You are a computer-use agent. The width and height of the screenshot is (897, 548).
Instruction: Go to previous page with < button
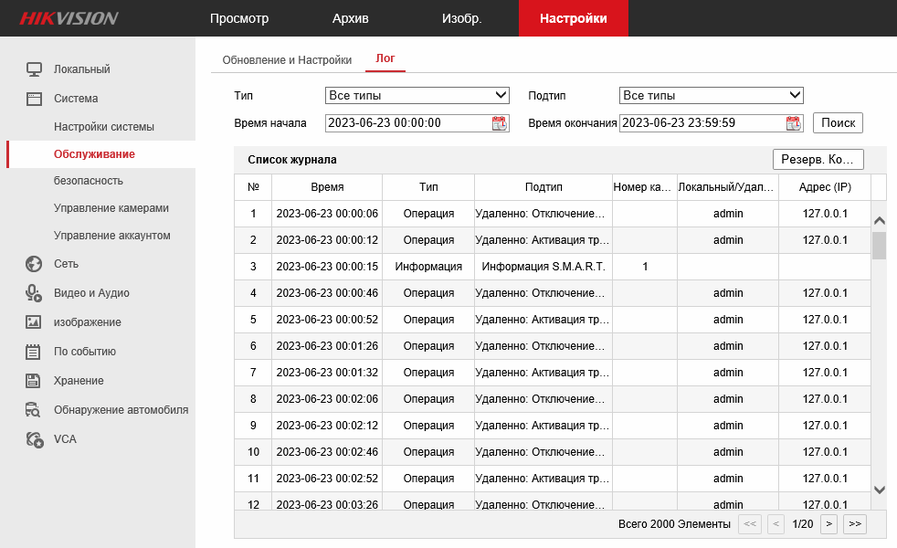pyautogui.click(x=776, y=524)
